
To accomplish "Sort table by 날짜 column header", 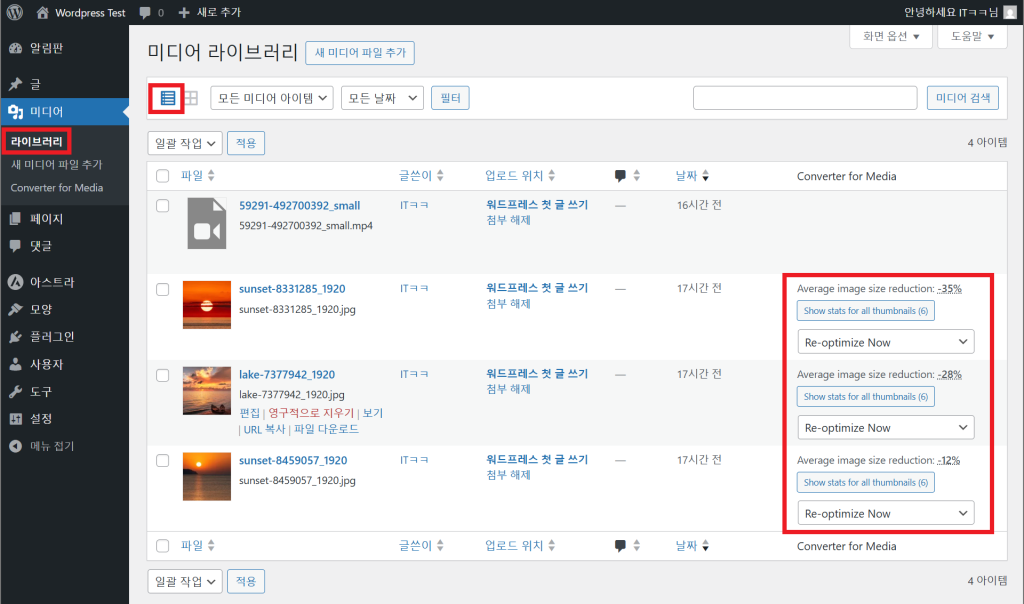I will click(692, 176).
